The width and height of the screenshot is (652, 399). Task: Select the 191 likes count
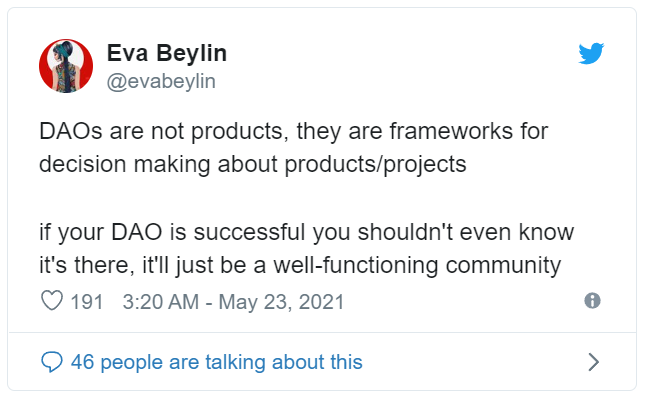coord(86,302)
